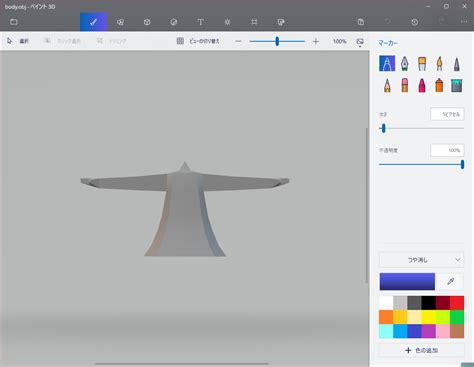Click the Crop (トリミング) tool
The height and width of the screenshot is (367, 474).
pos(112,41)
